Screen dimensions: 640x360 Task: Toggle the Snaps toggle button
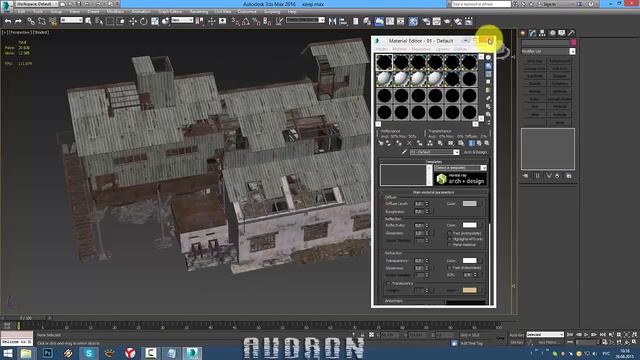pyautogui.click(x=236, y=21)
